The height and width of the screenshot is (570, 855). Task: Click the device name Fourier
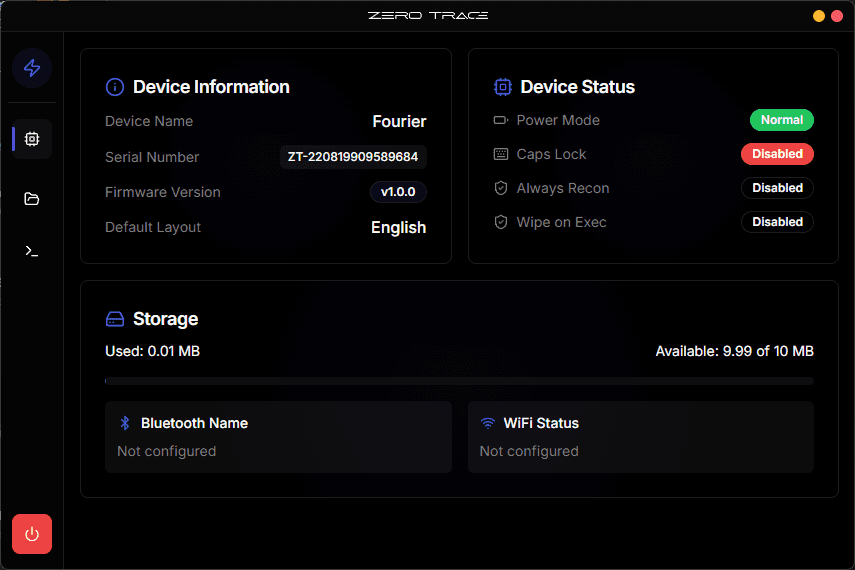pyautogui.click(x=399, y=121)
